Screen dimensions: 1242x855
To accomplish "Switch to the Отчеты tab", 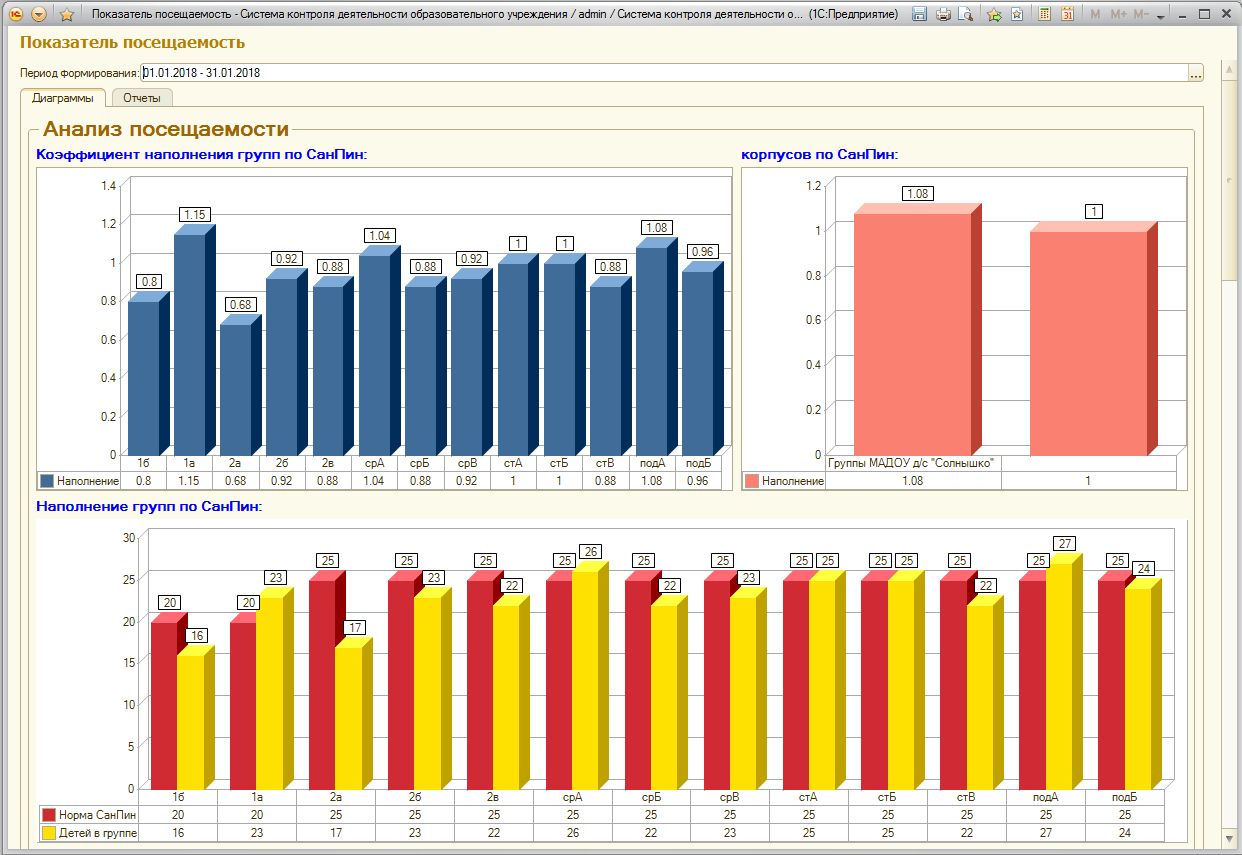I will coord(142,98).
